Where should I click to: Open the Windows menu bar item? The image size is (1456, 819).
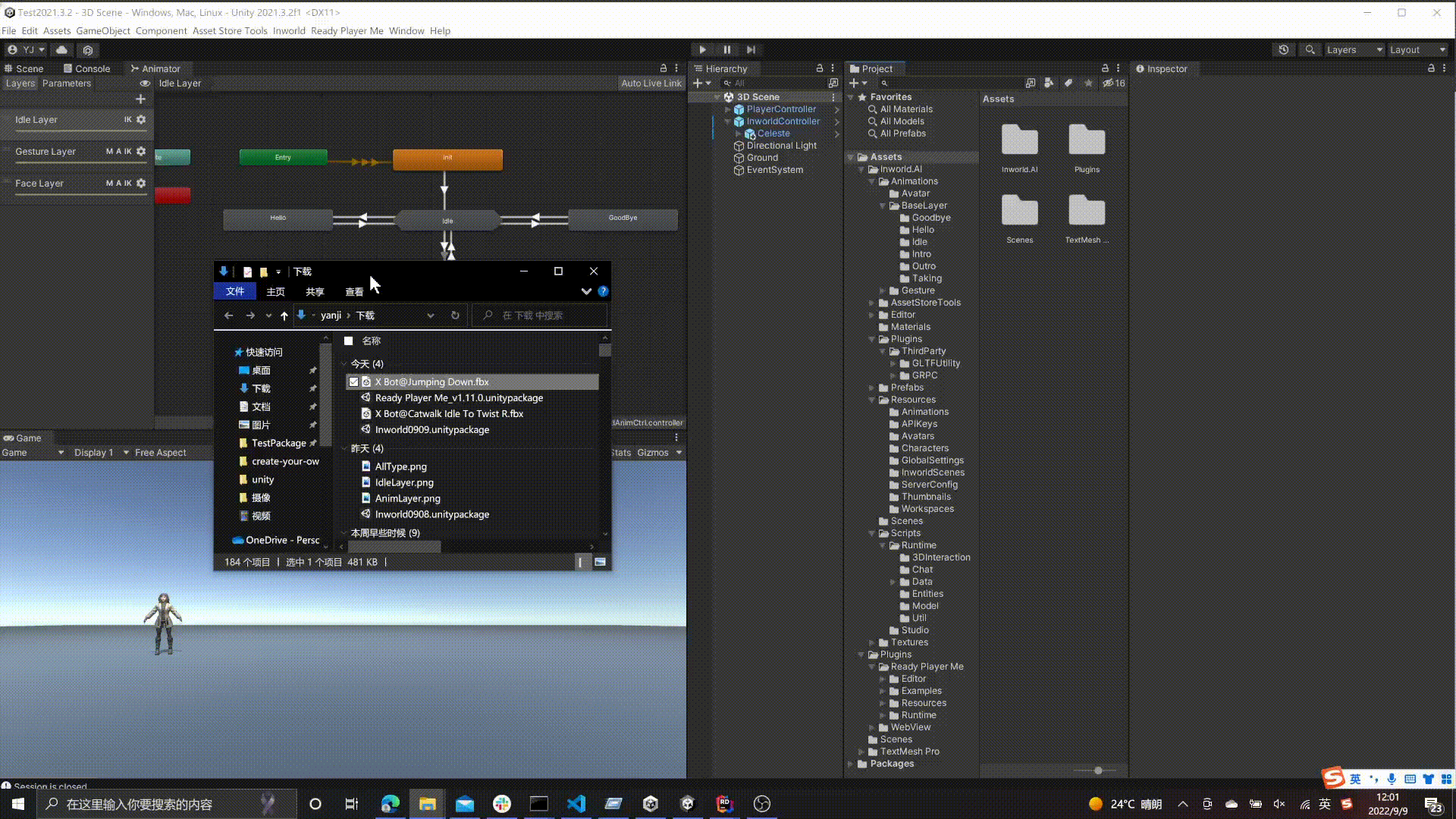pos(407,30)
